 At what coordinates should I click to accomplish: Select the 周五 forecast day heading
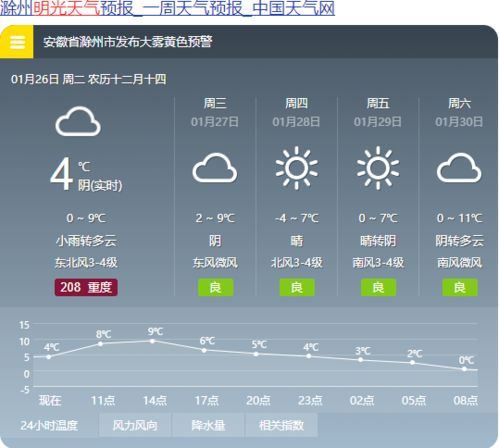pos(378,103)
